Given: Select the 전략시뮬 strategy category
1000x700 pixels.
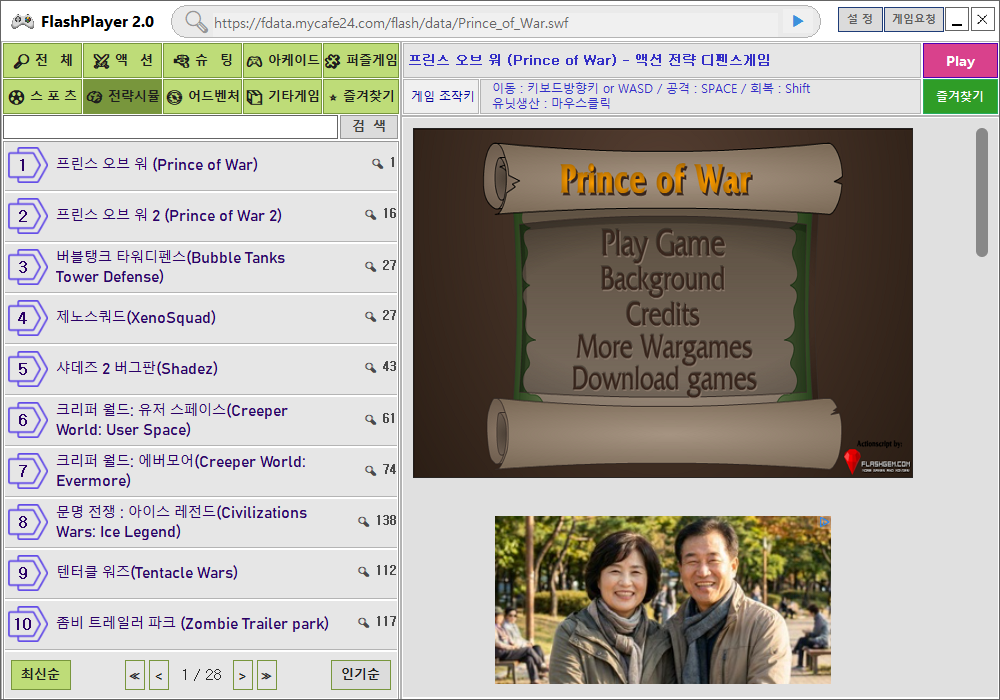Looking at the screenshot, I should coord(122,96).
